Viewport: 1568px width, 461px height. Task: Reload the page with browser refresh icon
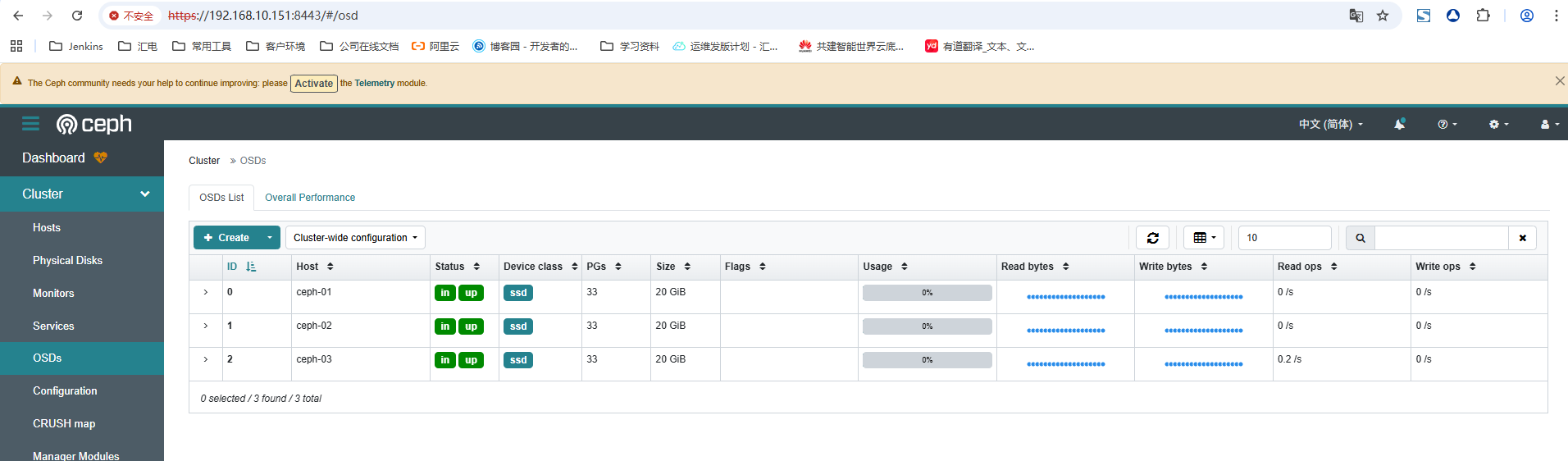pyautogui.click(x=77, y=16)
